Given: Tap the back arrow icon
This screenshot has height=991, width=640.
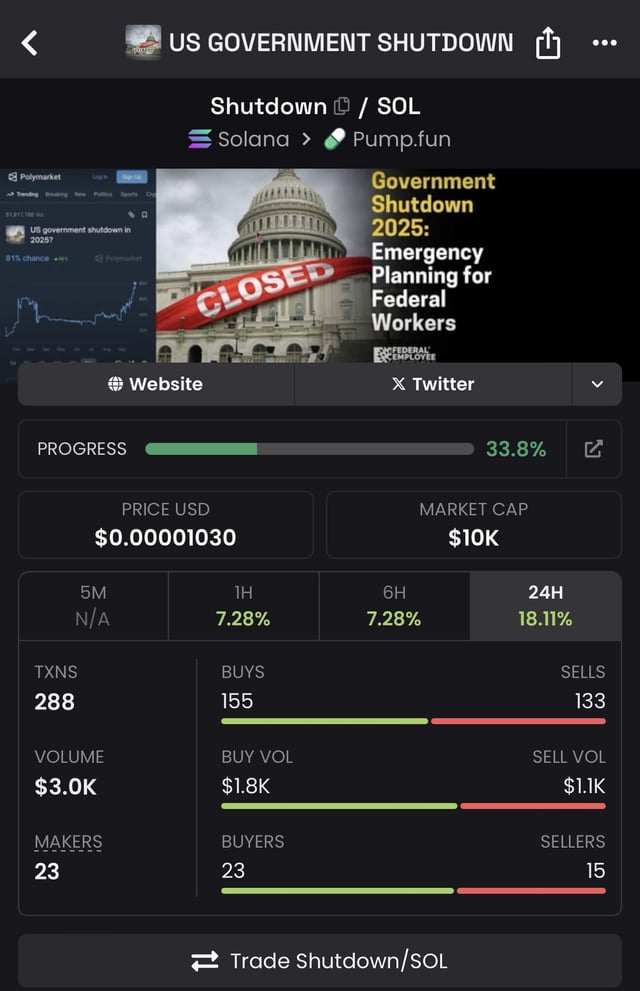Looking at the screenshot, I should pyautogui.click(x=30, y=43).
